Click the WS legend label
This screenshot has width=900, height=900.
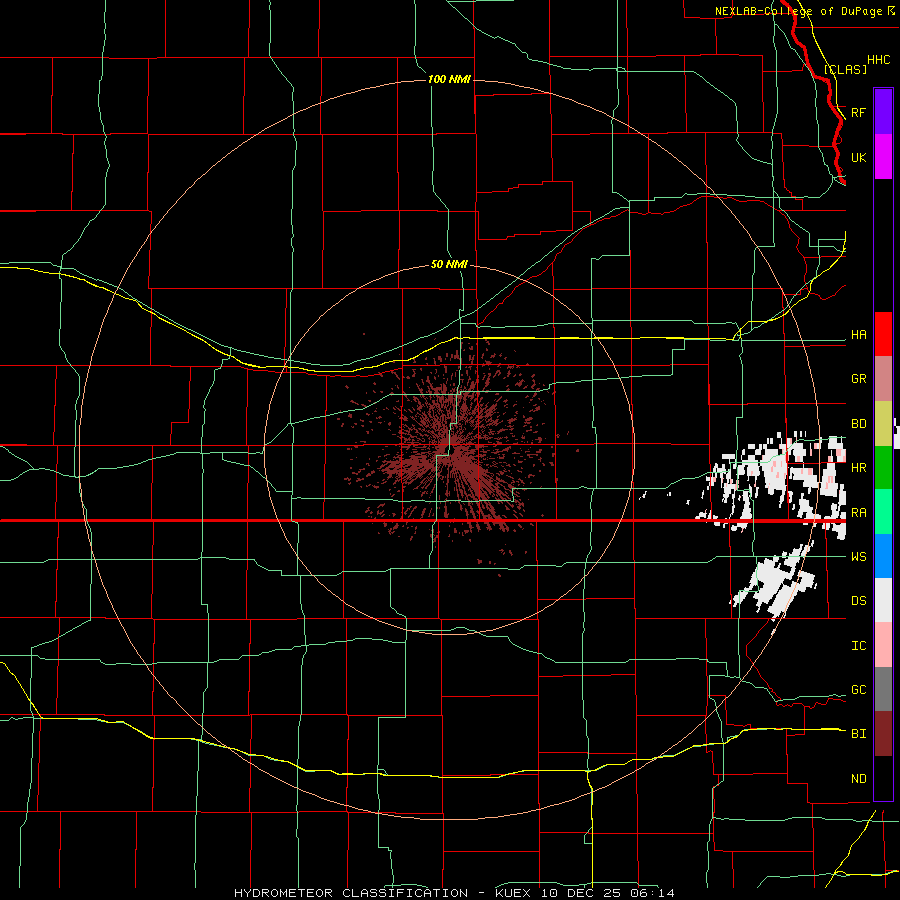(x=858, y=557)
